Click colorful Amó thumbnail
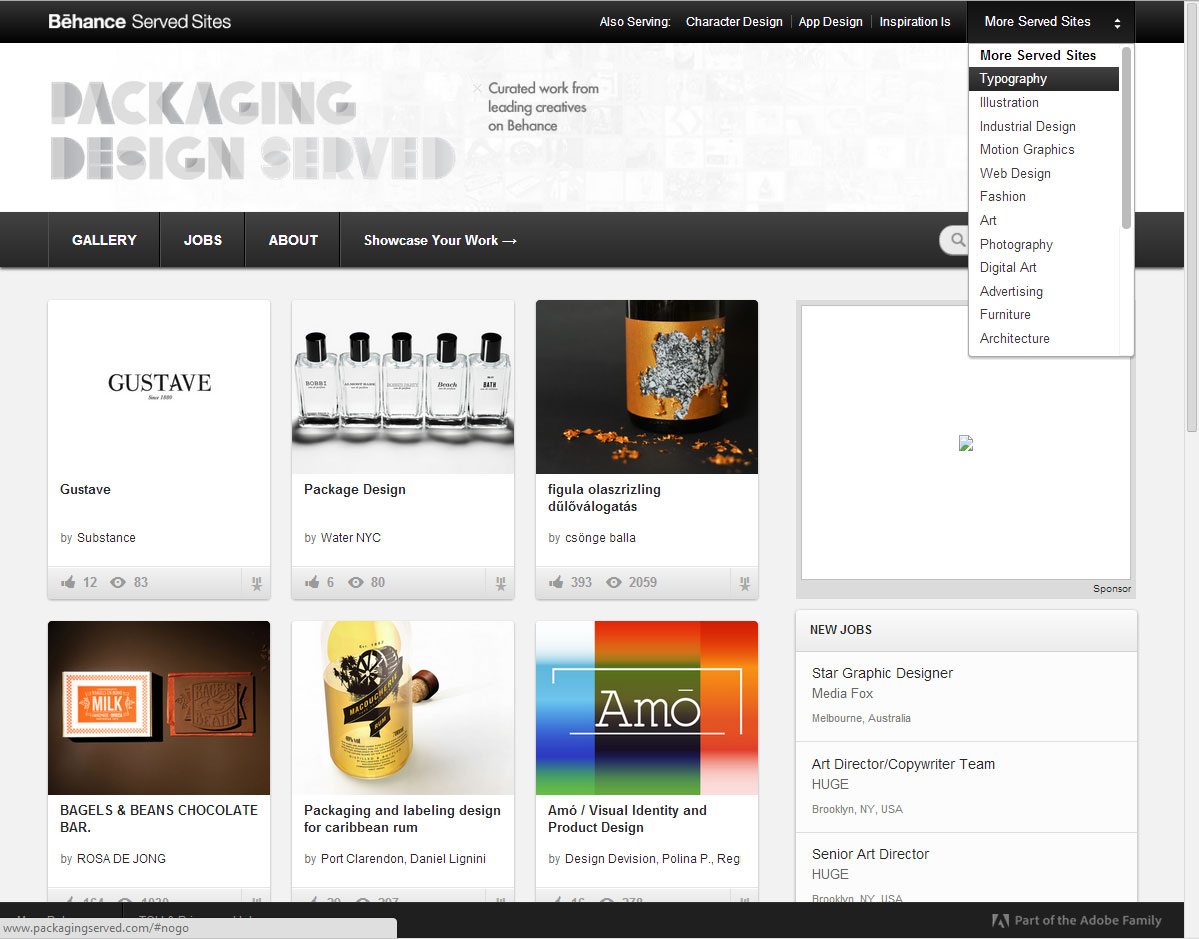The width and height of the screenshot is (1199, 939). tap(647, 708)
